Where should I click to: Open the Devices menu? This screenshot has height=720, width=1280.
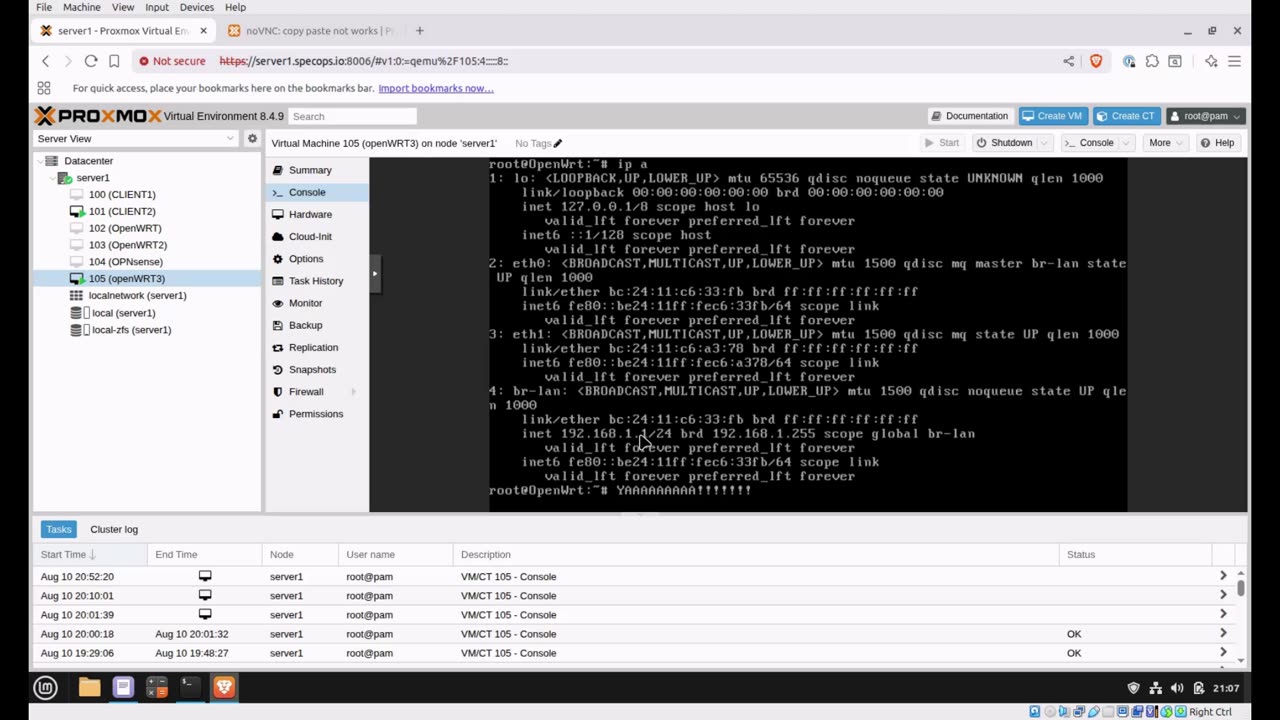[x=196, y=7]
